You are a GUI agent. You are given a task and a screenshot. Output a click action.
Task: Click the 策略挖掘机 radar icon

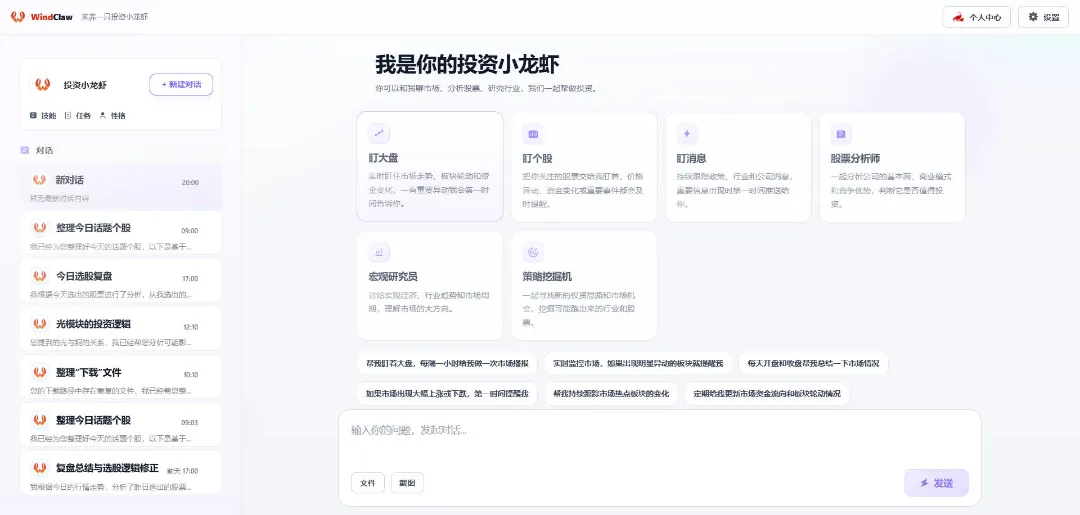pyautogui.click(x=532, y=253)
